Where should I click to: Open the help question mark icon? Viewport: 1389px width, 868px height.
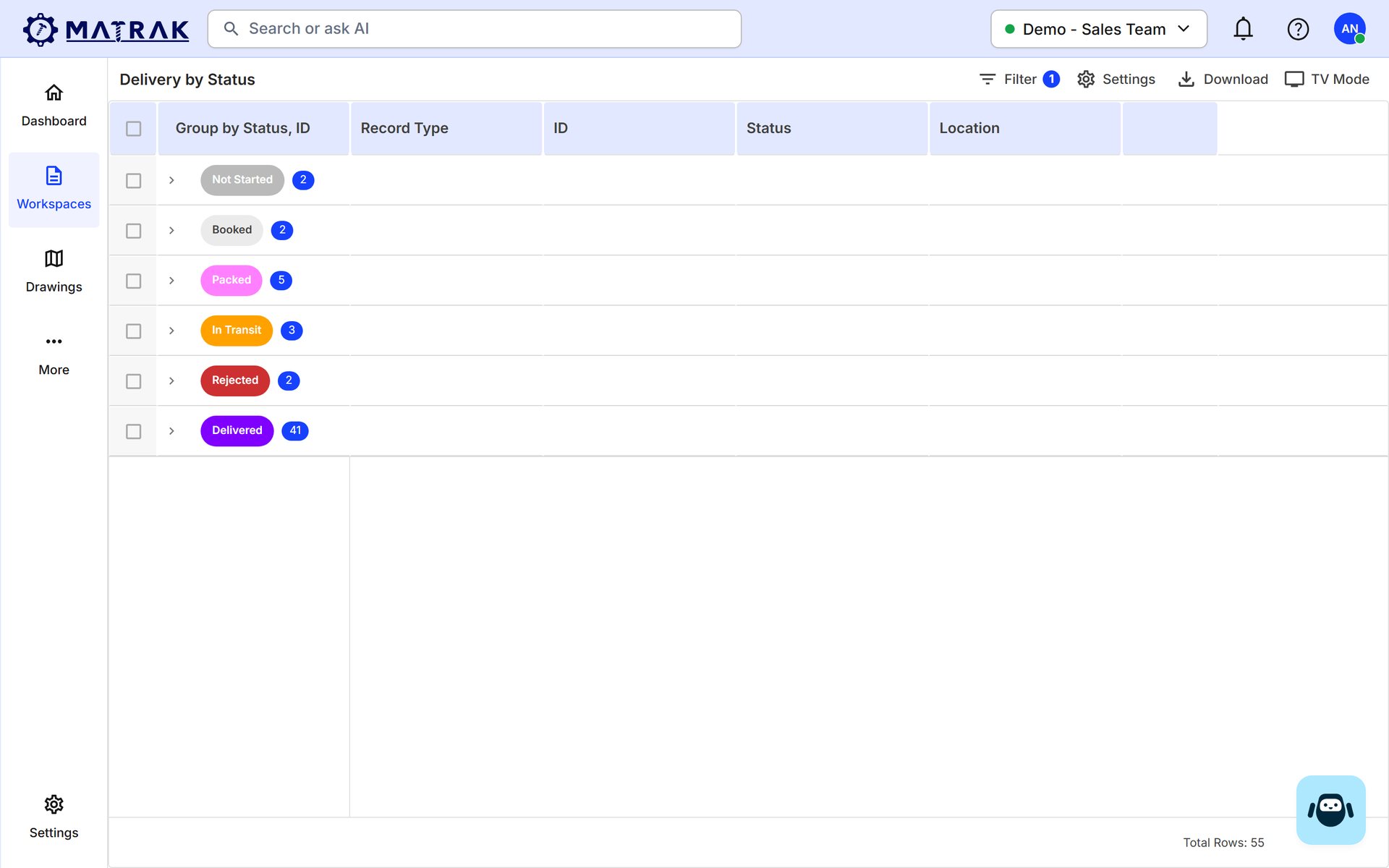coord(1298,29)
